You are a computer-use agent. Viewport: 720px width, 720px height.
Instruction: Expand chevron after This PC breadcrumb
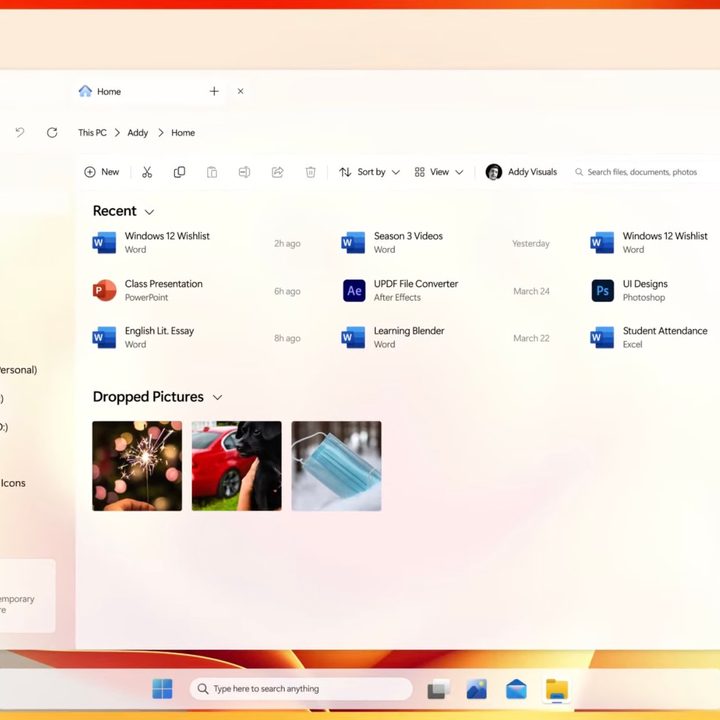(117, 133)
